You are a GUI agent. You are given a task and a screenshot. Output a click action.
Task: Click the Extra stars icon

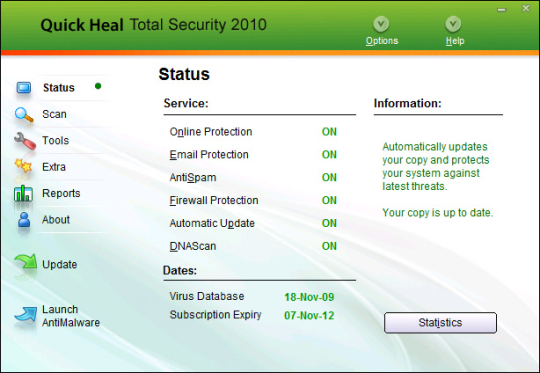23,166
